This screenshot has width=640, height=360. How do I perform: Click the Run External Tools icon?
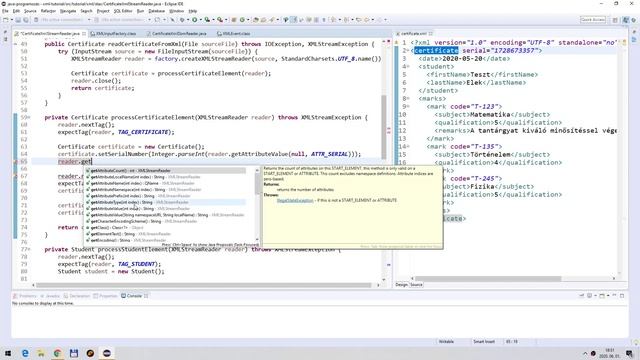point(220,20)
